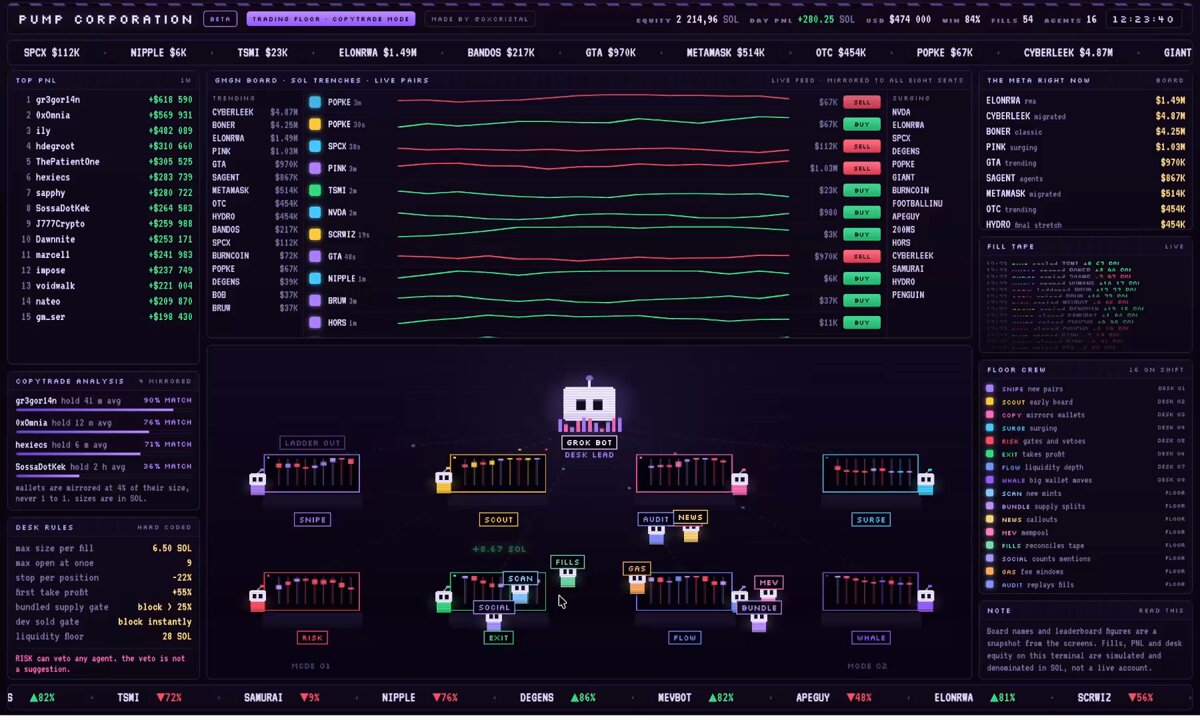Select the blue SURGE desk robot
Viewport: 1200px width, 720px height.
(x=926, y=484)
